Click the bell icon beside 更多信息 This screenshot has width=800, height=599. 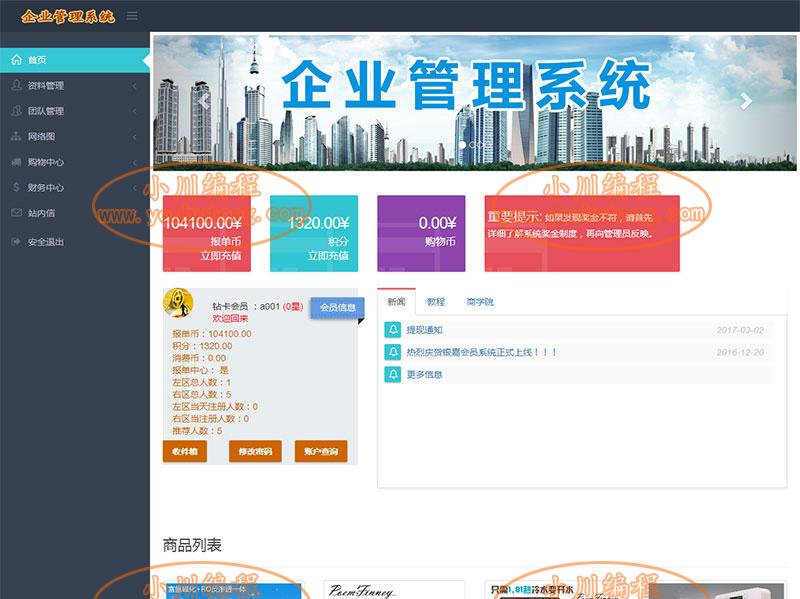(x=393, y=374)
